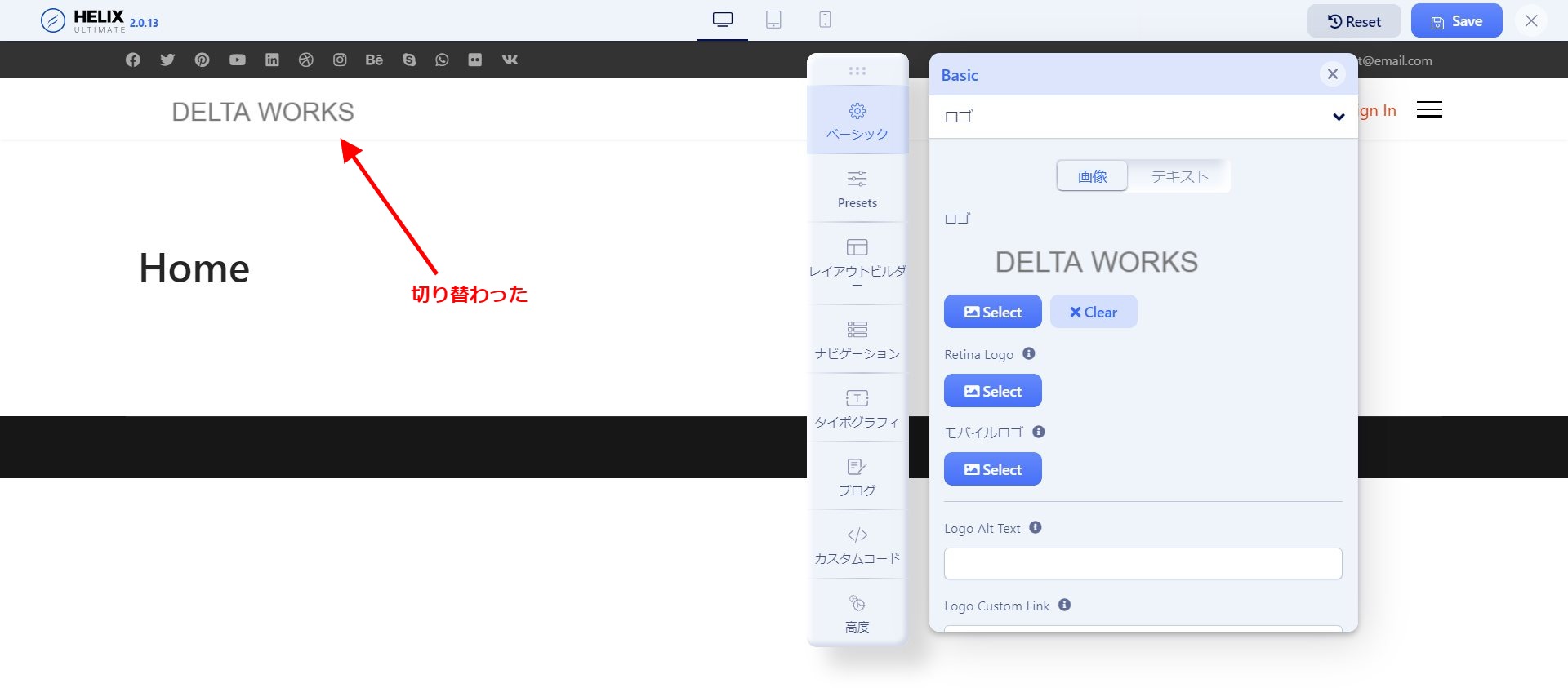
Task: Click the Flickr social icon
Action: pyautogui.click(x=475, y=60)
